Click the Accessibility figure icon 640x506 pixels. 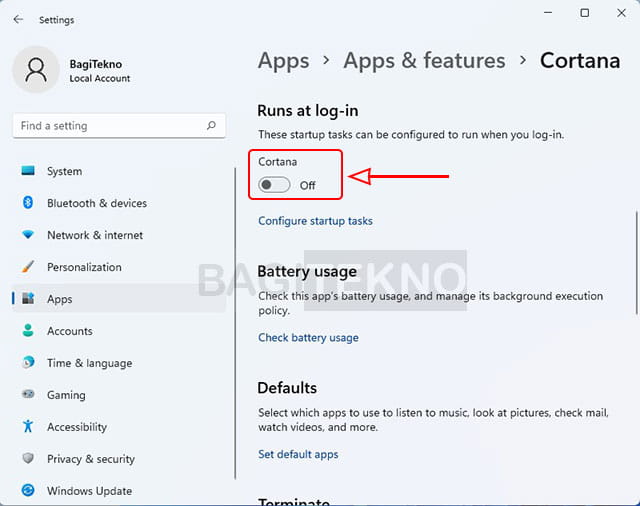click(28, 426)
